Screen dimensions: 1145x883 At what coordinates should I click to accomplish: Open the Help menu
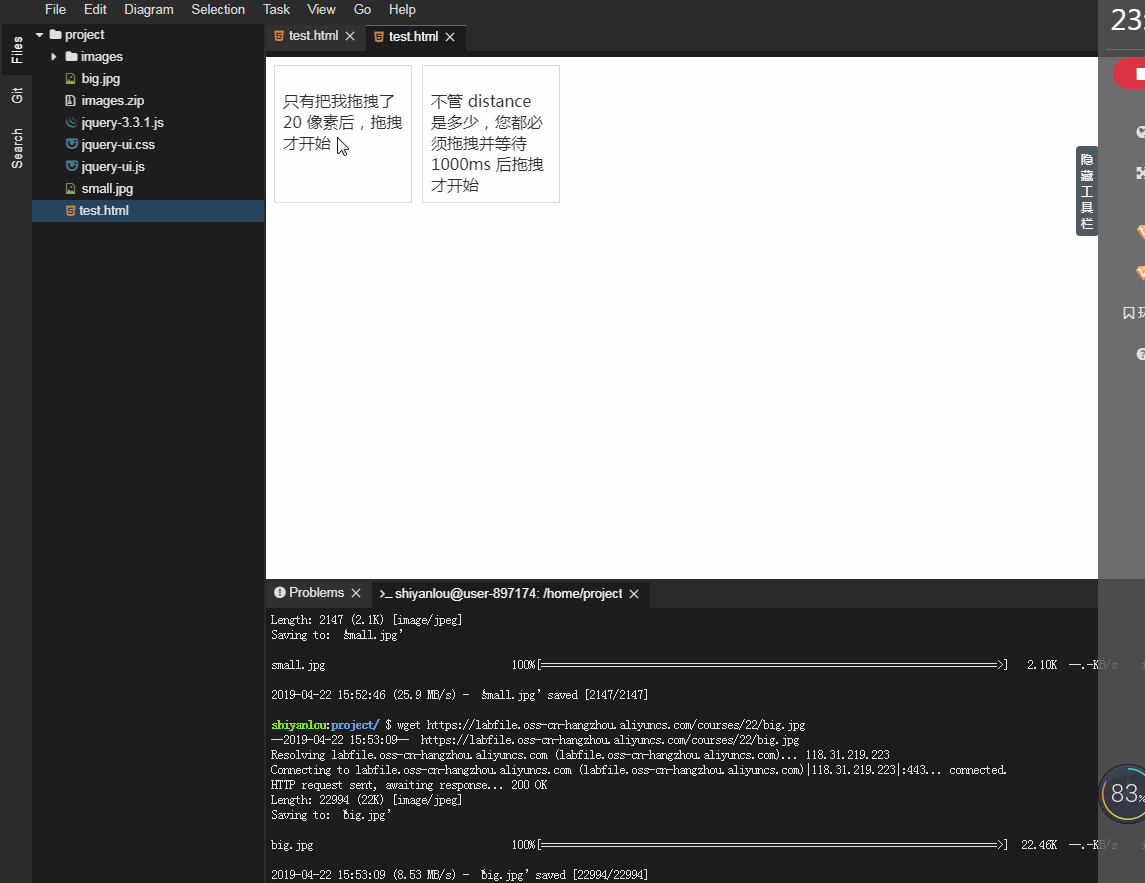(x=402, y=9)
